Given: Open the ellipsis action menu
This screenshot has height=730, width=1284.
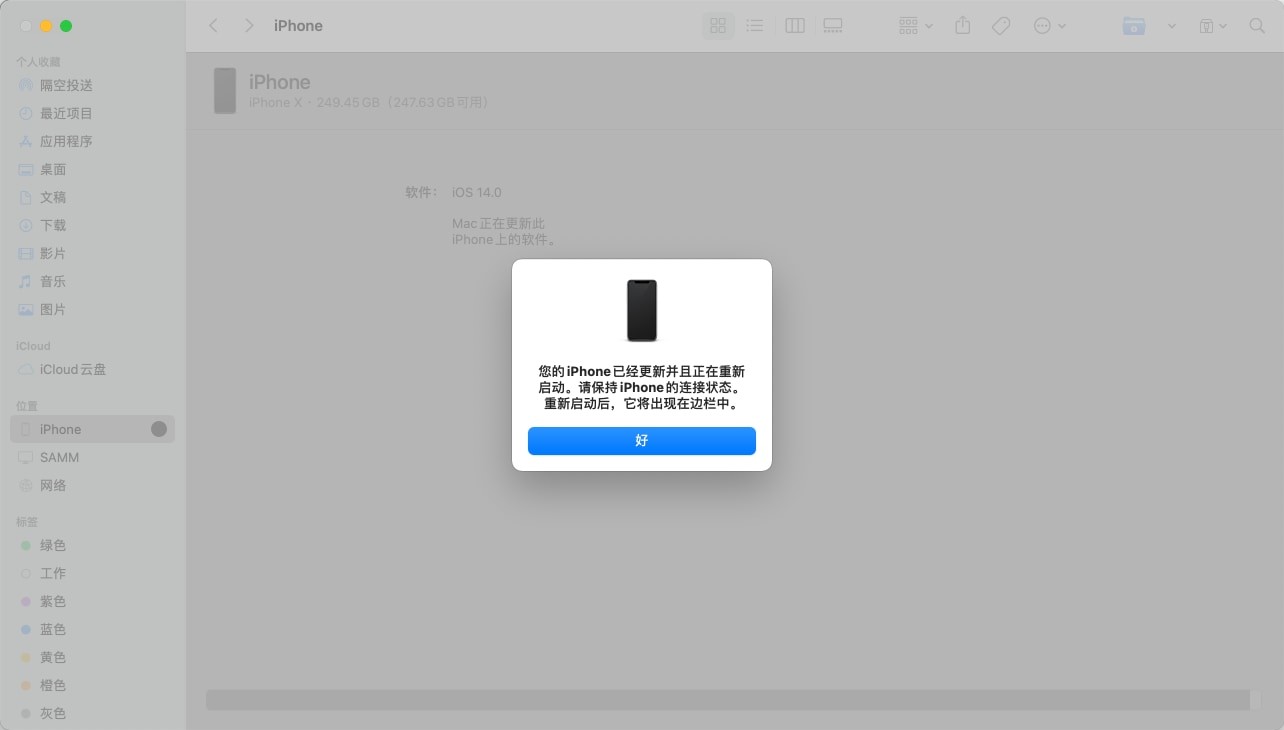Looking at the screenshot, I should tap(1049, 26).
